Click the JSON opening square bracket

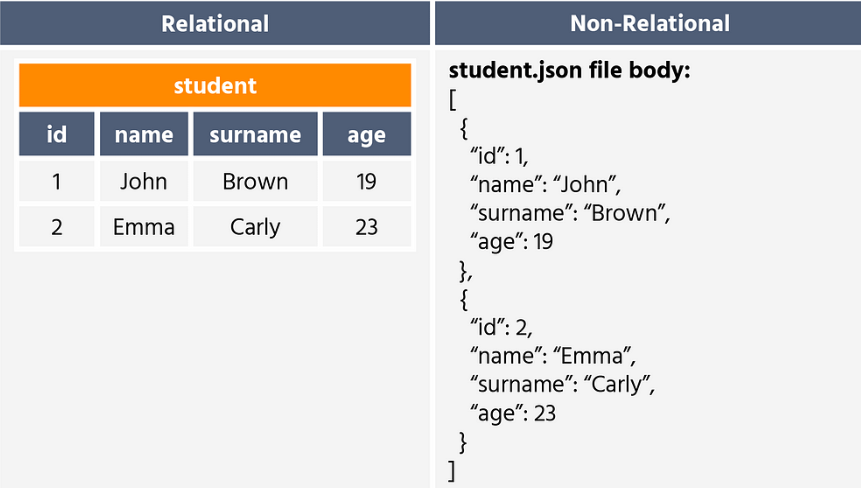coord(452,100)
